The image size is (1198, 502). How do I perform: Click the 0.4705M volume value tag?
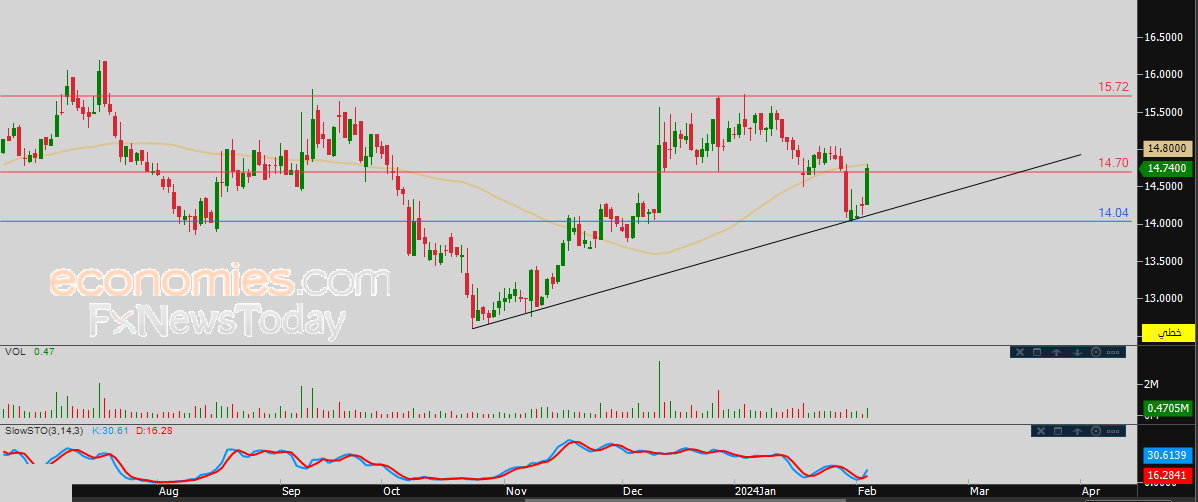pos(1169,409)
